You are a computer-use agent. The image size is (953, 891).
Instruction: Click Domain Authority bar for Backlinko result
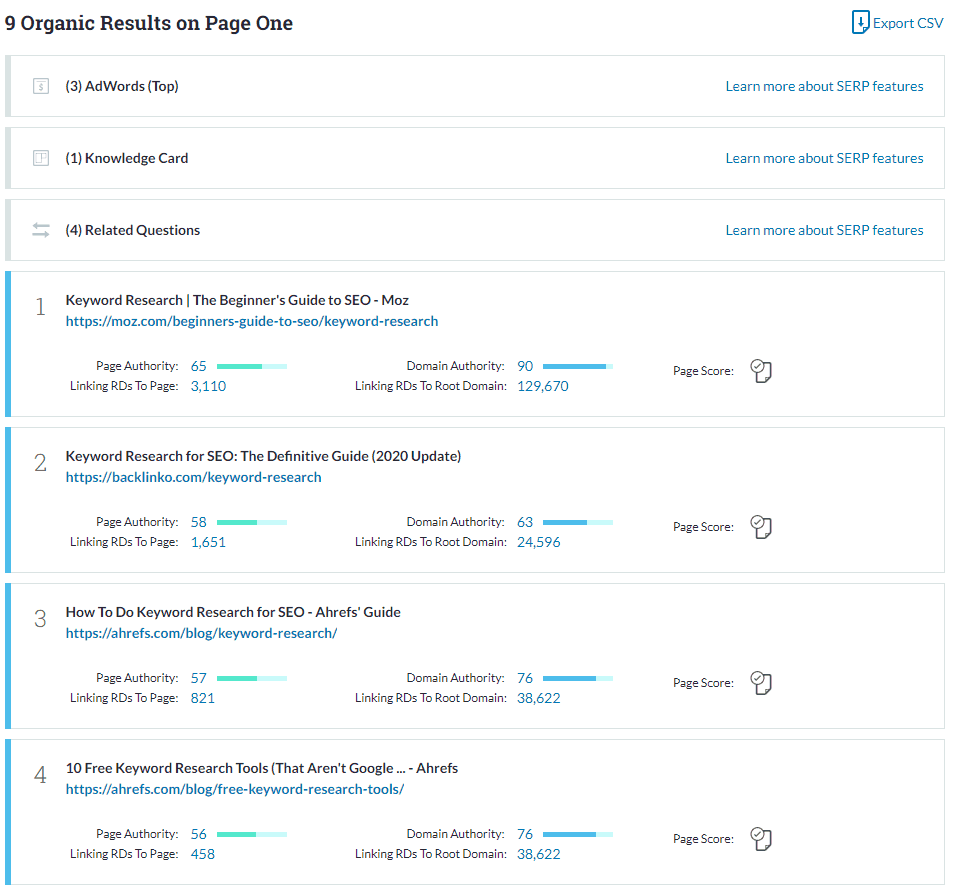577,522
